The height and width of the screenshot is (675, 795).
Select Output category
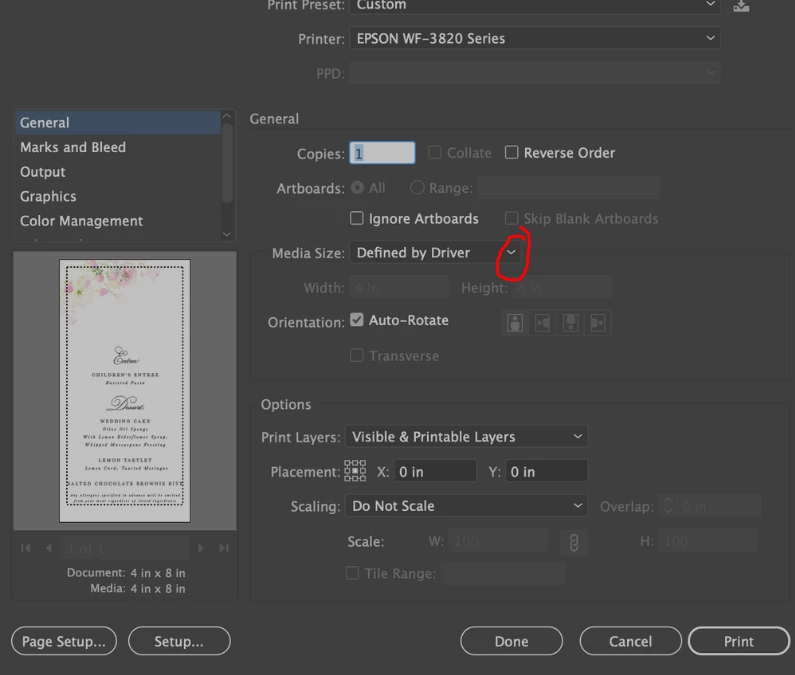click(x=119, y=172)
